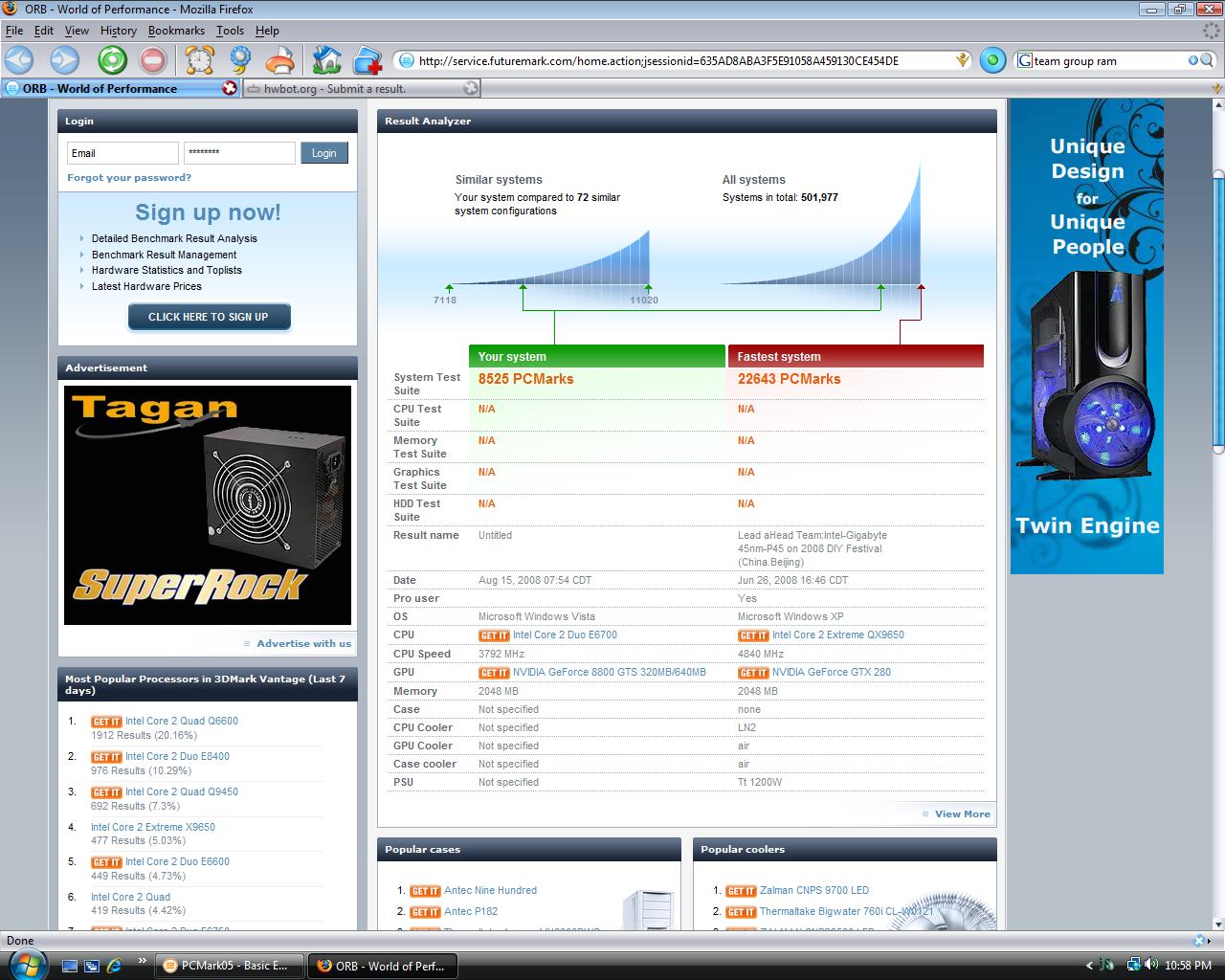Click 22643 PCMarks fastest score text
The width and height of the screenshot is (1225, 980).
[789, 379]
